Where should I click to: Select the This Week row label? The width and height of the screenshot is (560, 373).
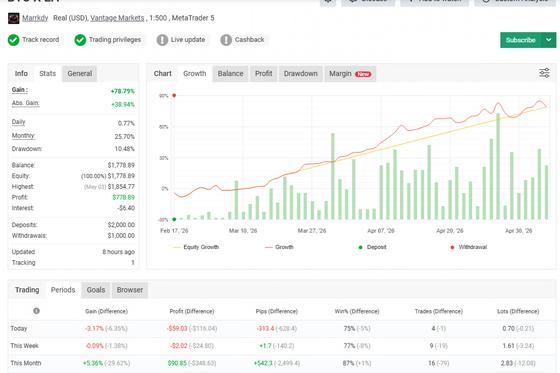24,346
